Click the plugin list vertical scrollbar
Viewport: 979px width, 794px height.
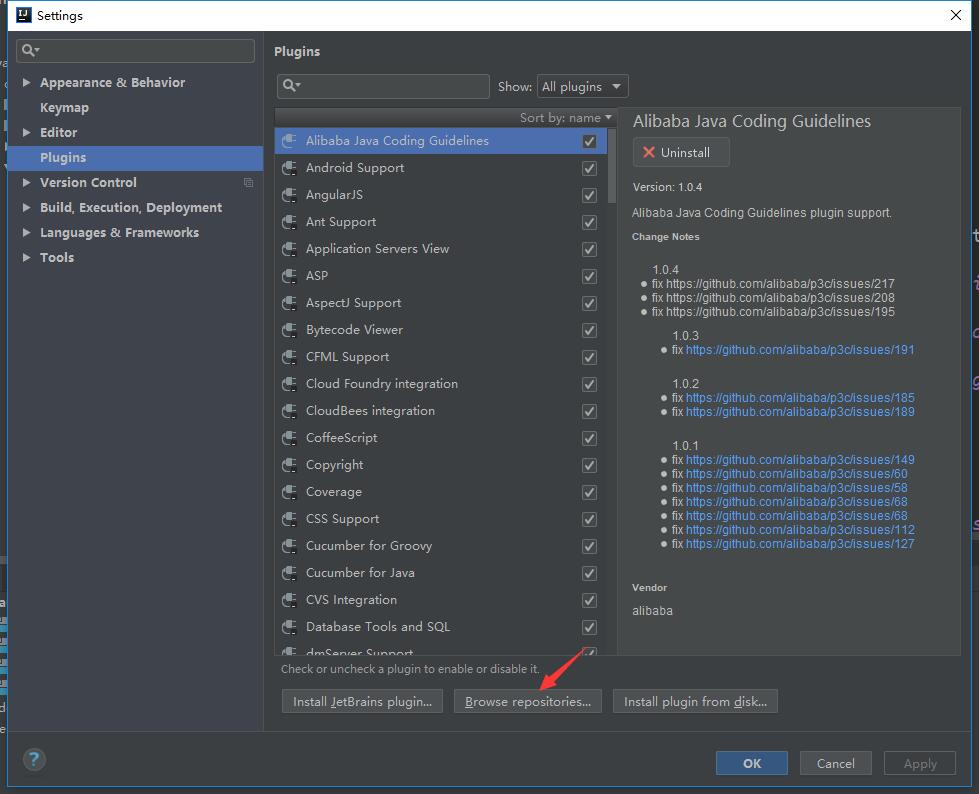[x=612, y=165]
